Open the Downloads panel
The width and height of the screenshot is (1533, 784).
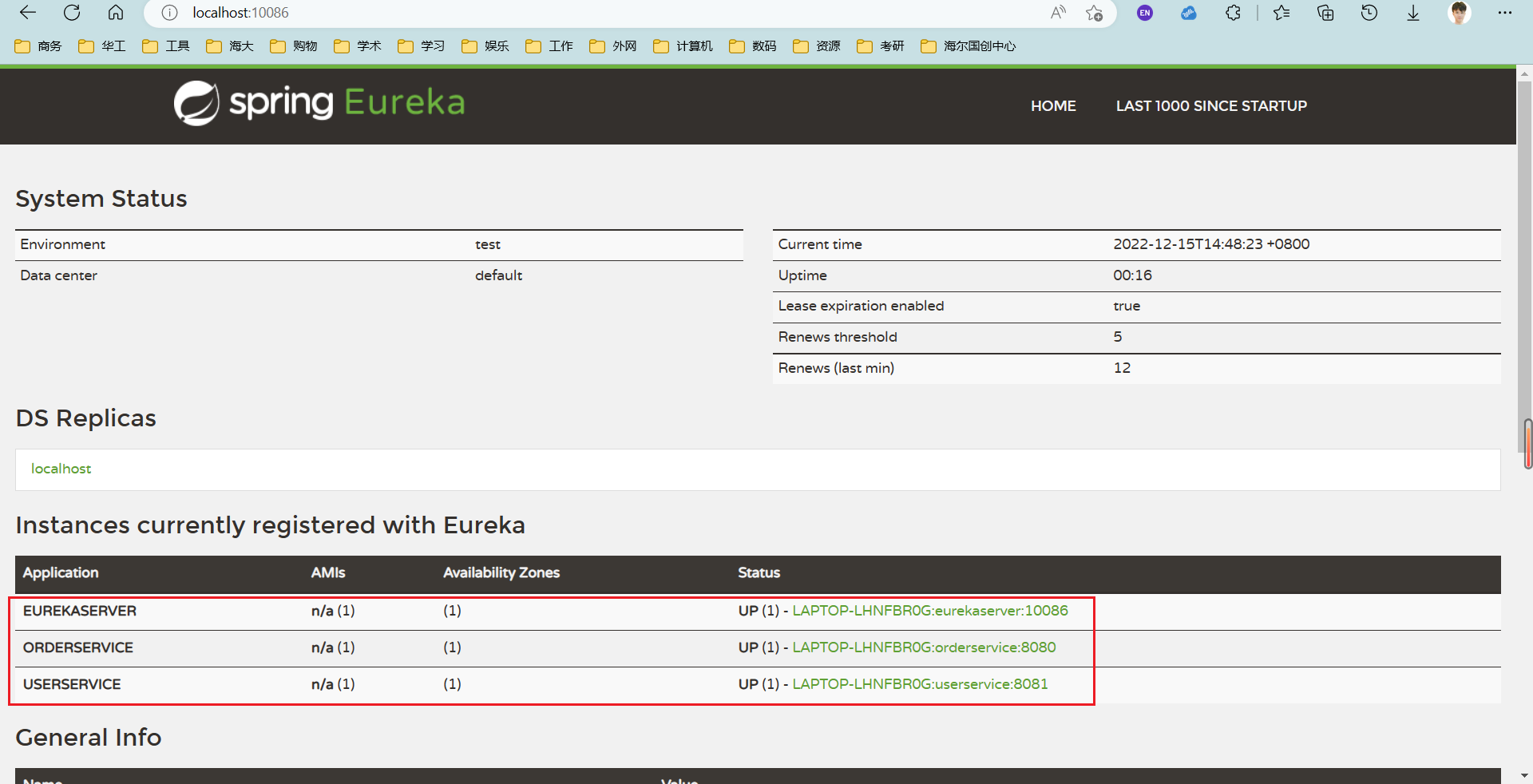pyautogui.click(x=1413, y=13)
